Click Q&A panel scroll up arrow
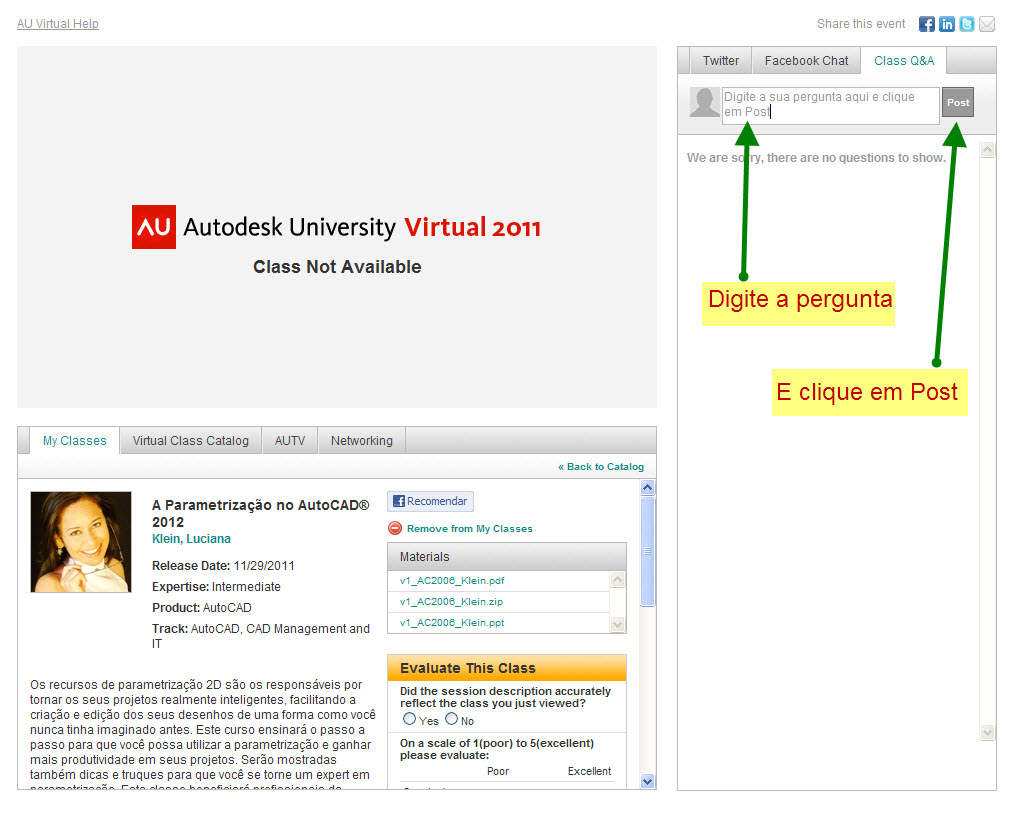Screen dimensions: 1011x820 987,150
